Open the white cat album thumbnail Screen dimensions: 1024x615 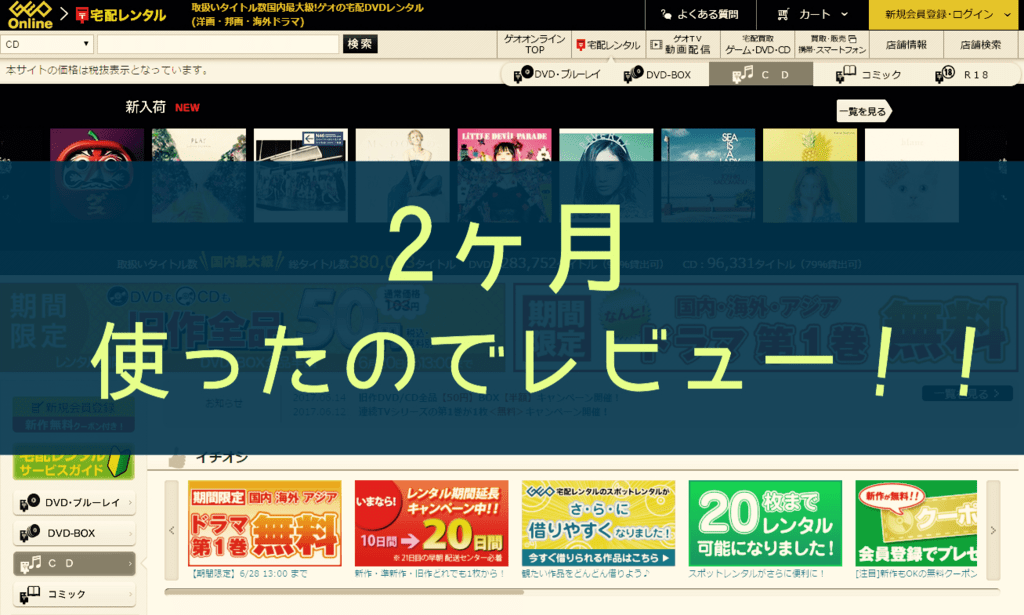click(912, 175)
